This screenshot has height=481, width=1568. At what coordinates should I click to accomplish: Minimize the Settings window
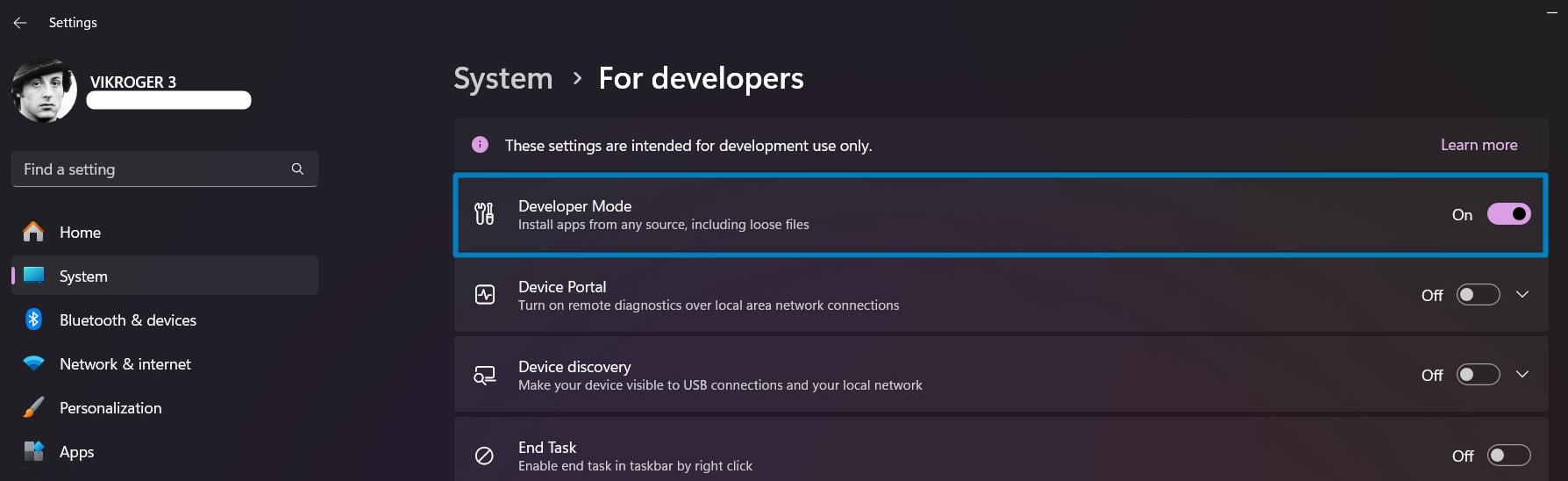coord(1551,12)
